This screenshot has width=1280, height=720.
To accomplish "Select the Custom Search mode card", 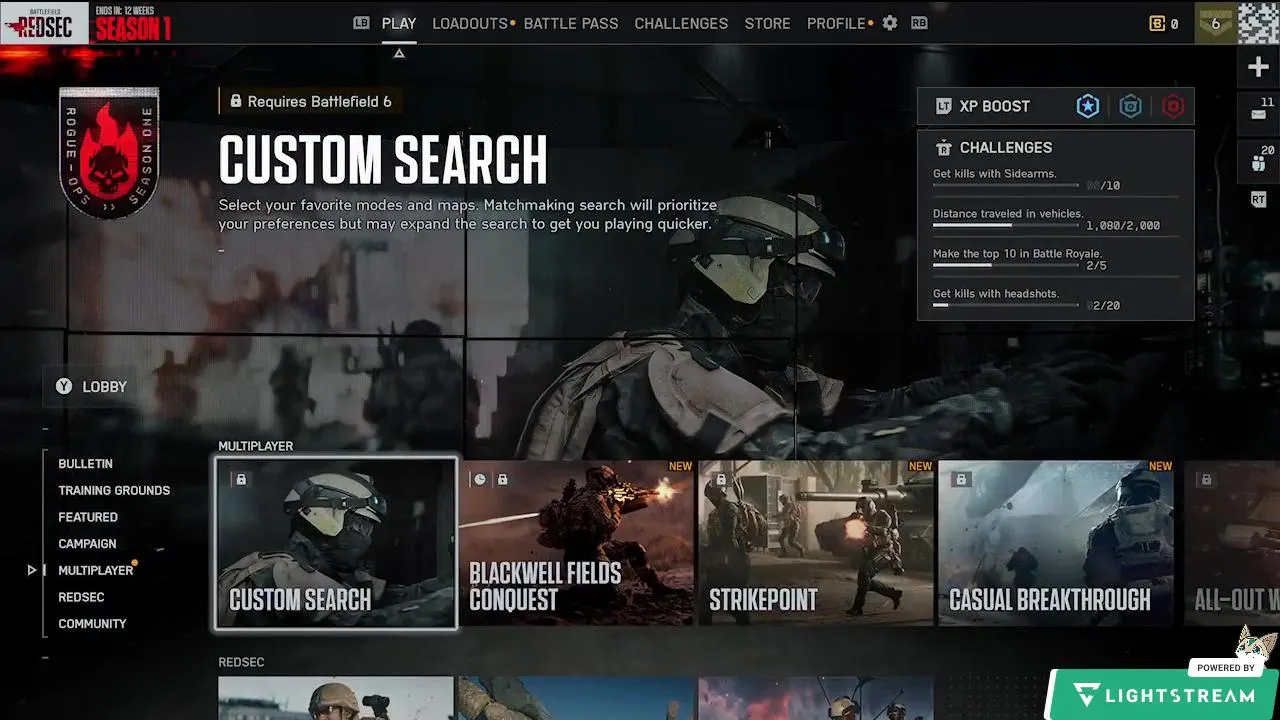I will (336, 544).
